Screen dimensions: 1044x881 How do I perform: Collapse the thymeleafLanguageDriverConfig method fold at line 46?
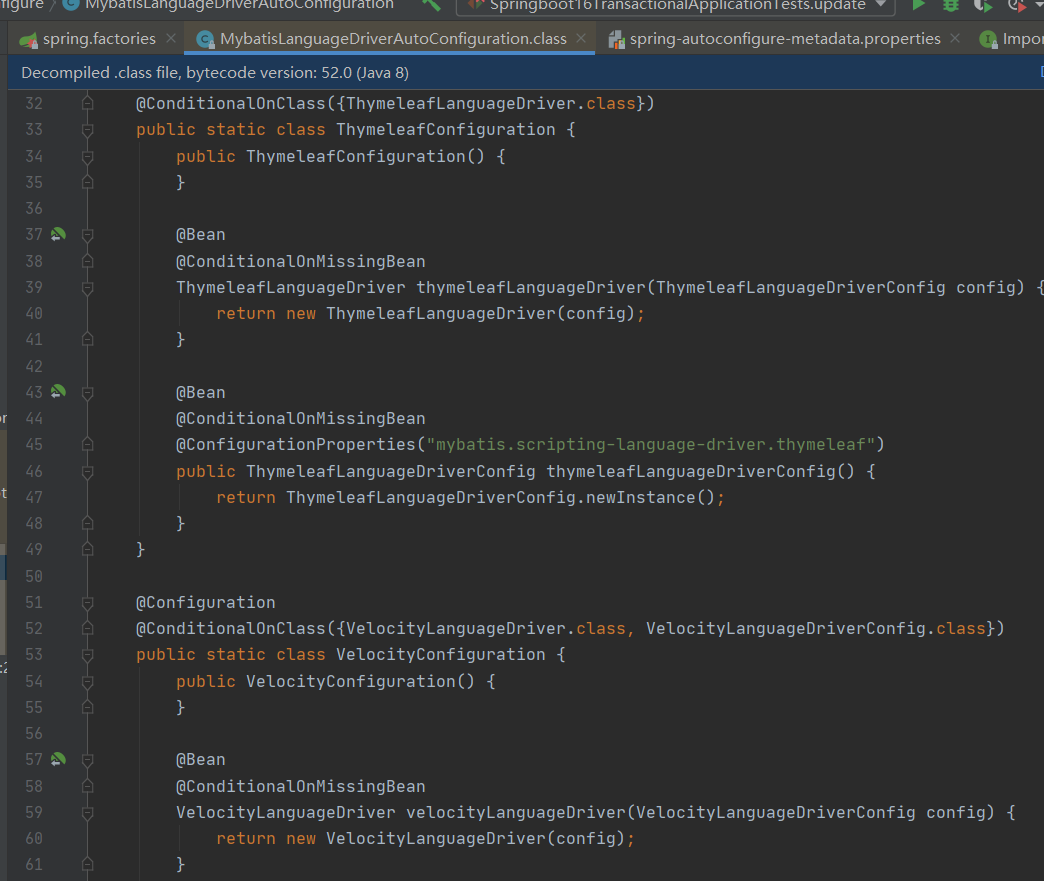point(87,471)
